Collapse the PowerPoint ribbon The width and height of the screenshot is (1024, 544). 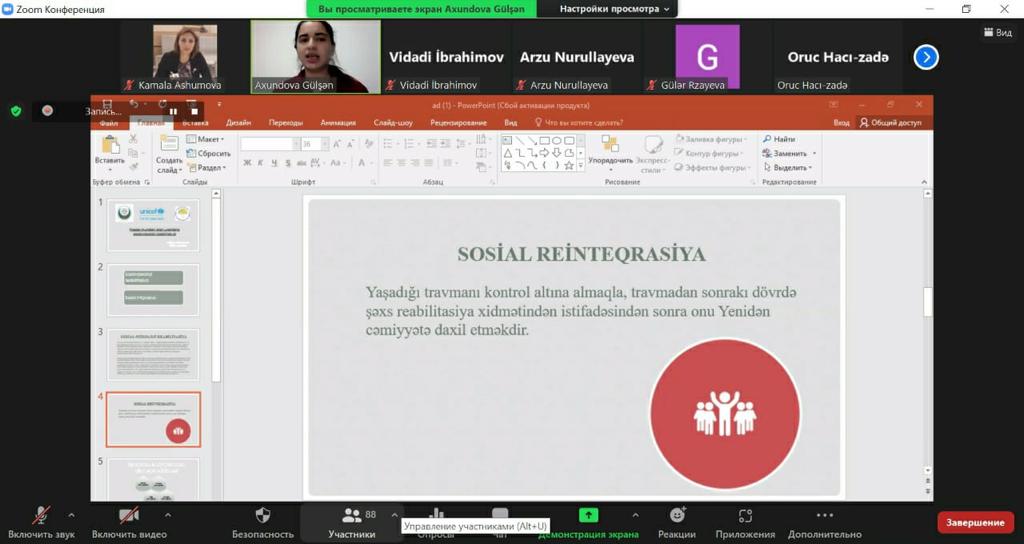pos(924,182)
